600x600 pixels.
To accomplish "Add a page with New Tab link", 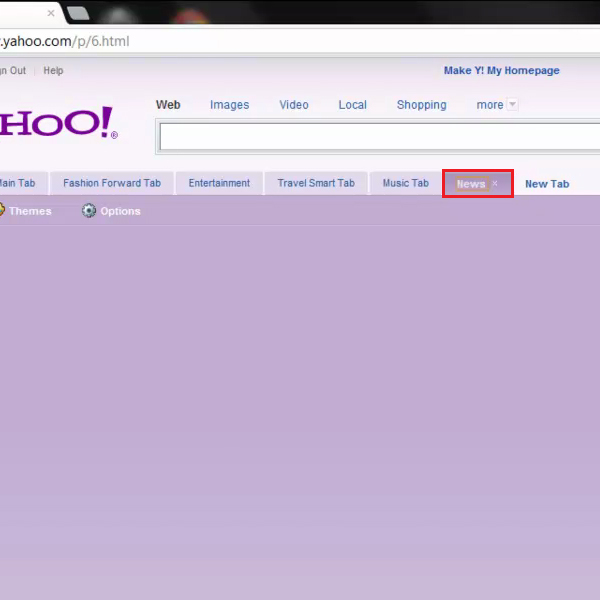I will (547, 184).
